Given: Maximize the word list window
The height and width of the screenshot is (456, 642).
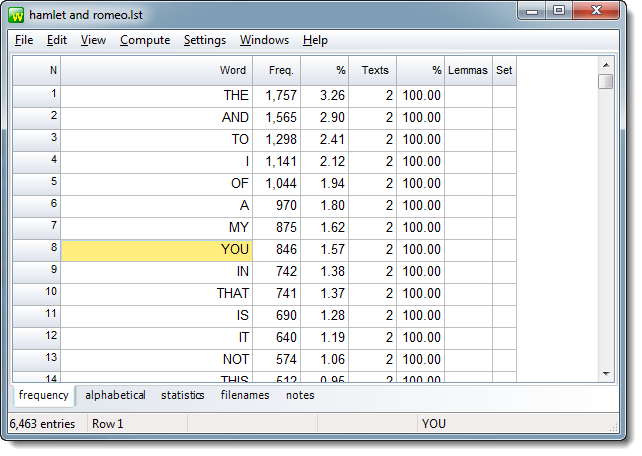Looking at the screenshot, I should (559, 11).
